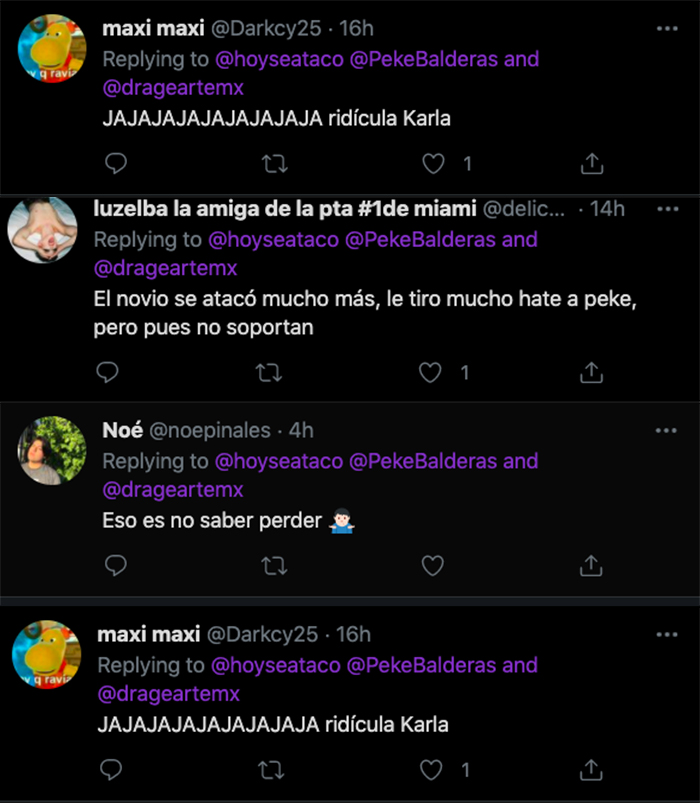Toggle like on the bottom maxi maxi tweet
Screen dimensions: 700x803
click(x=429, y=770)
